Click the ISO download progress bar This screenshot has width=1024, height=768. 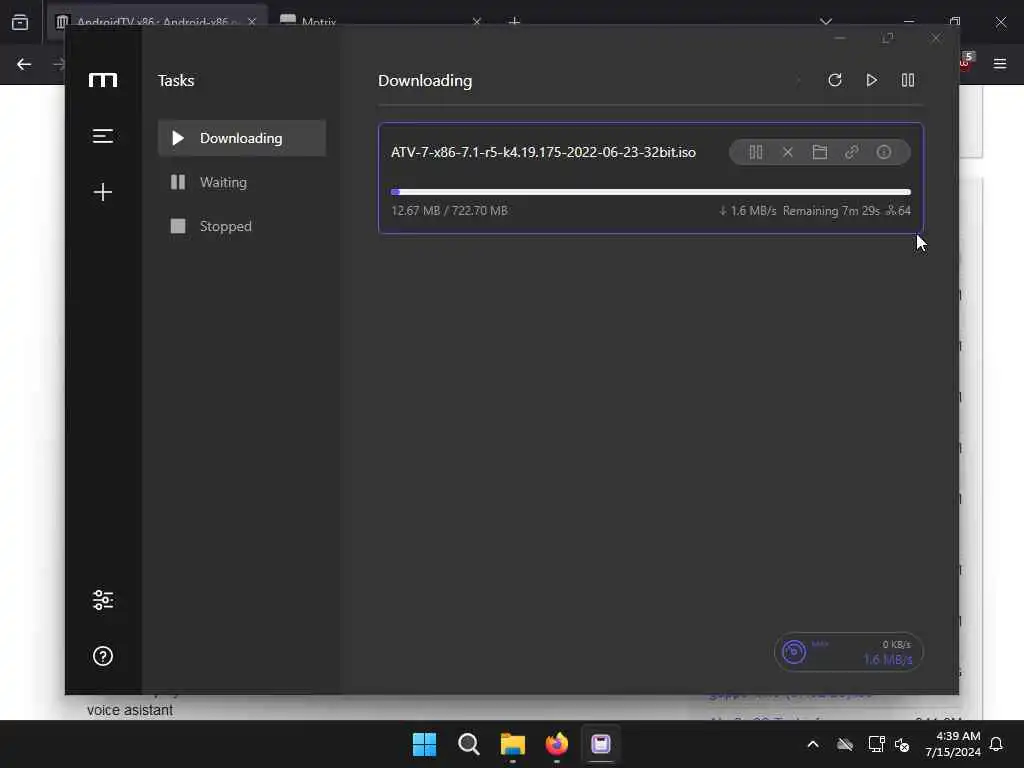650,192
